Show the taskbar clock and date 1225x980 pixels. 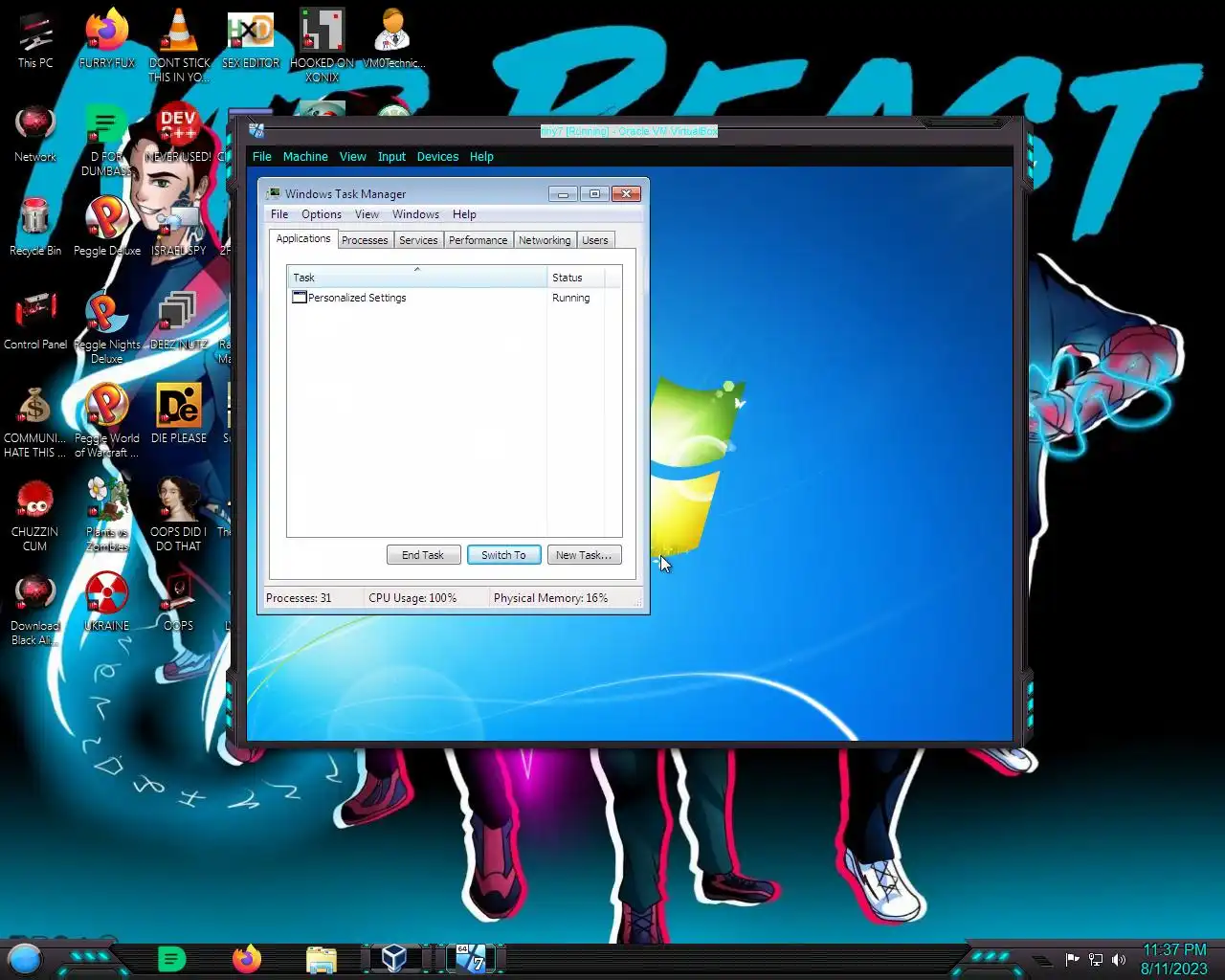click(x=1174, y=959)
